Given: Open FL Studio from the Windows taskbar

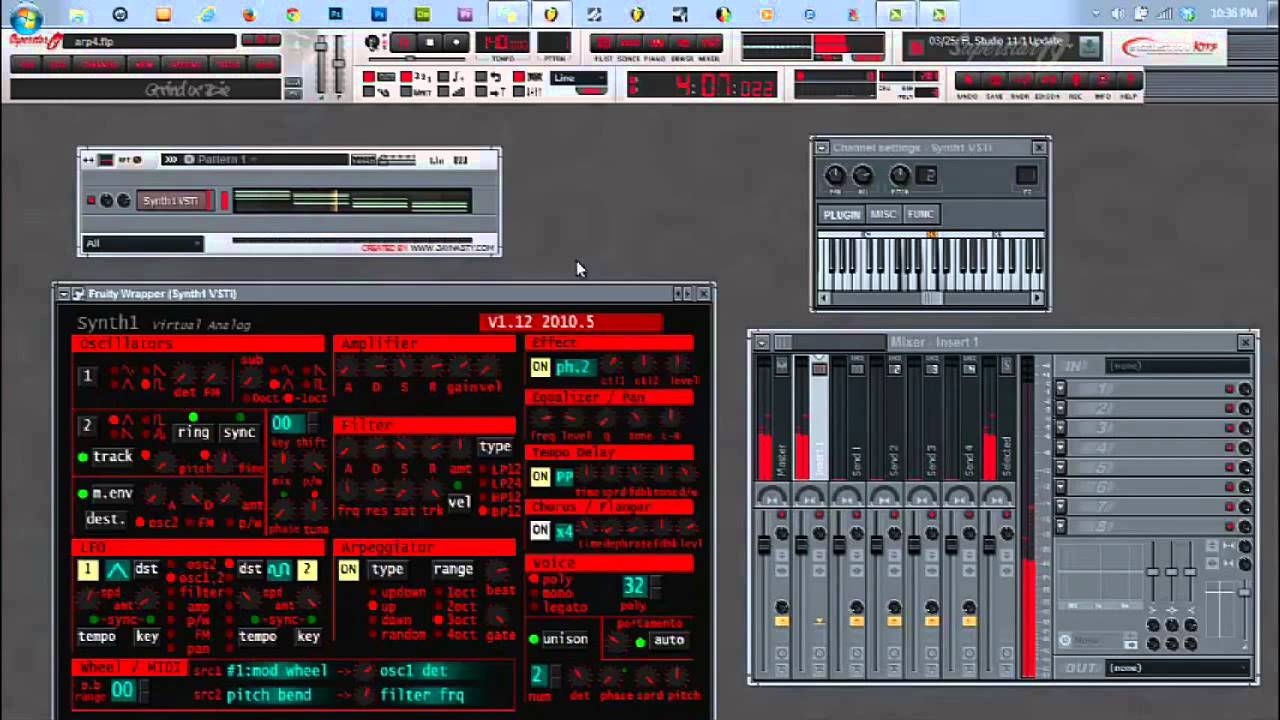Looking at the screenshot, I should 551,14.
